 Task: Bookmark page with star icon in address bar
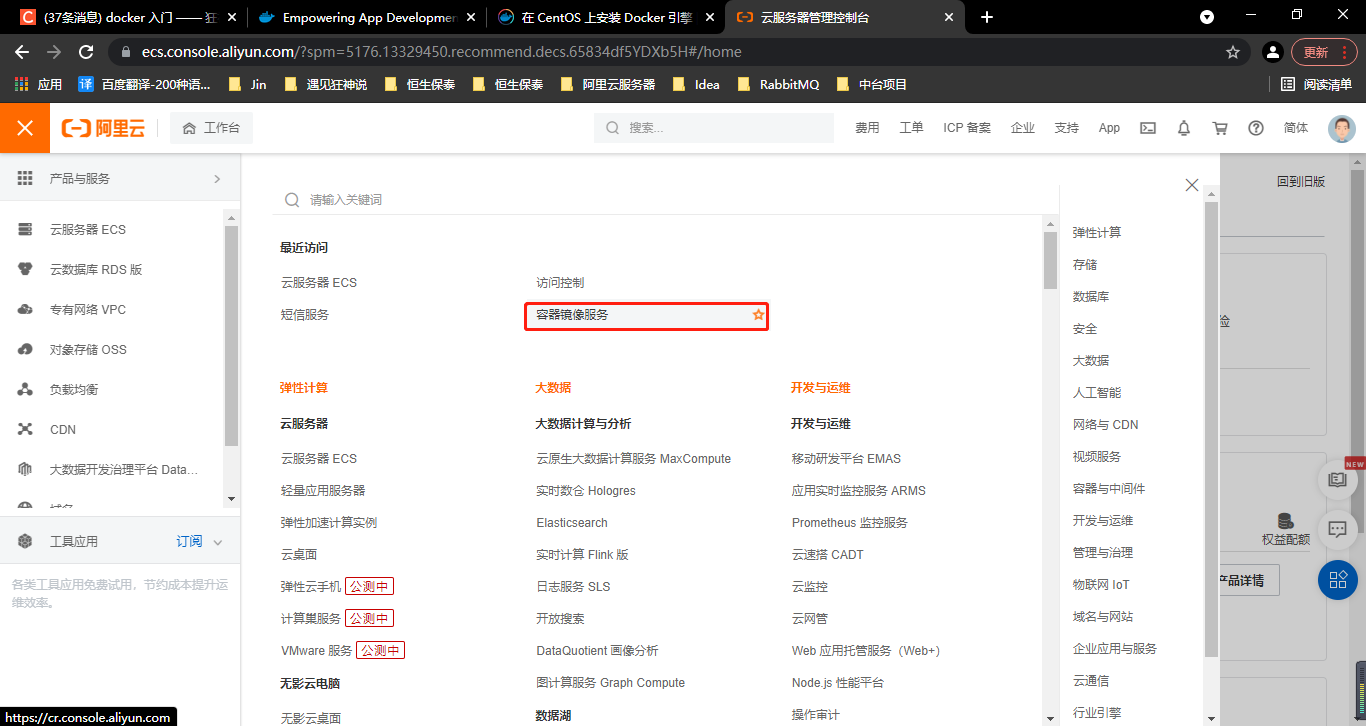[1233, 51]
